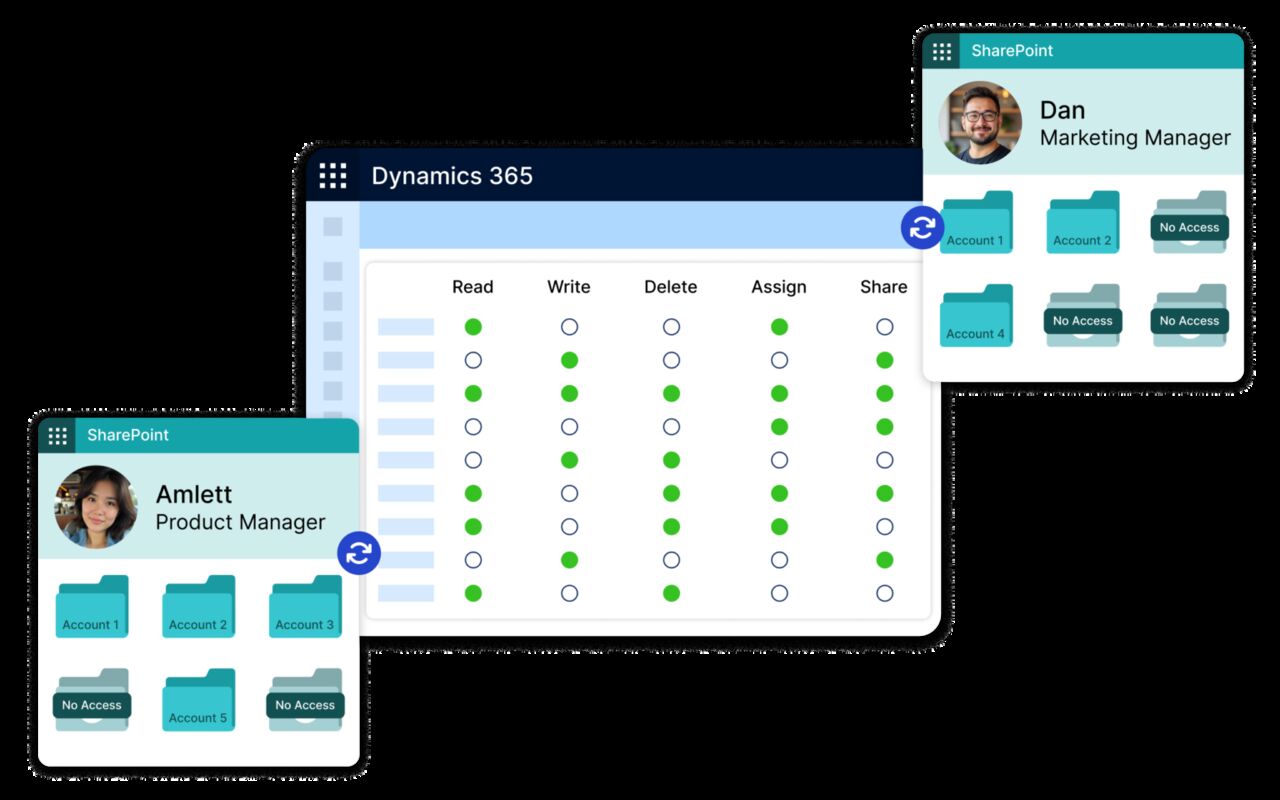This screenshot has width=1280, height=800.
Task: Toggle Read permission in the bottom table row
Action: click(x=473, y=593)
